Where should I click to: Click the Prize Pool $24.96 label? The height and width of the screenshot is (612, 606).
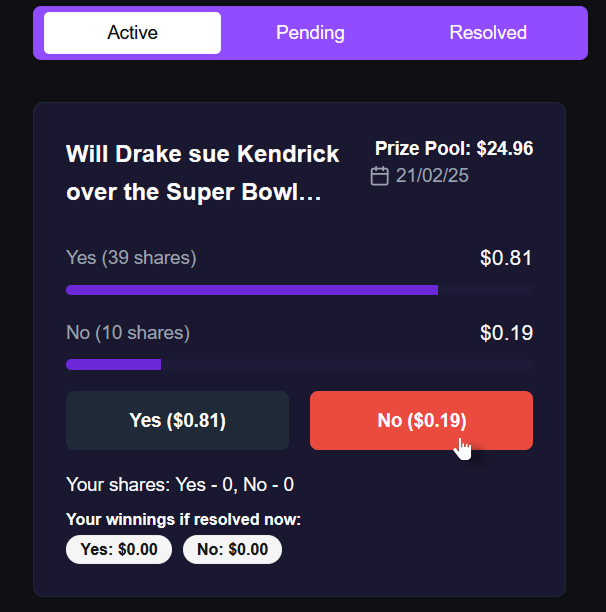tap(454, 148)
